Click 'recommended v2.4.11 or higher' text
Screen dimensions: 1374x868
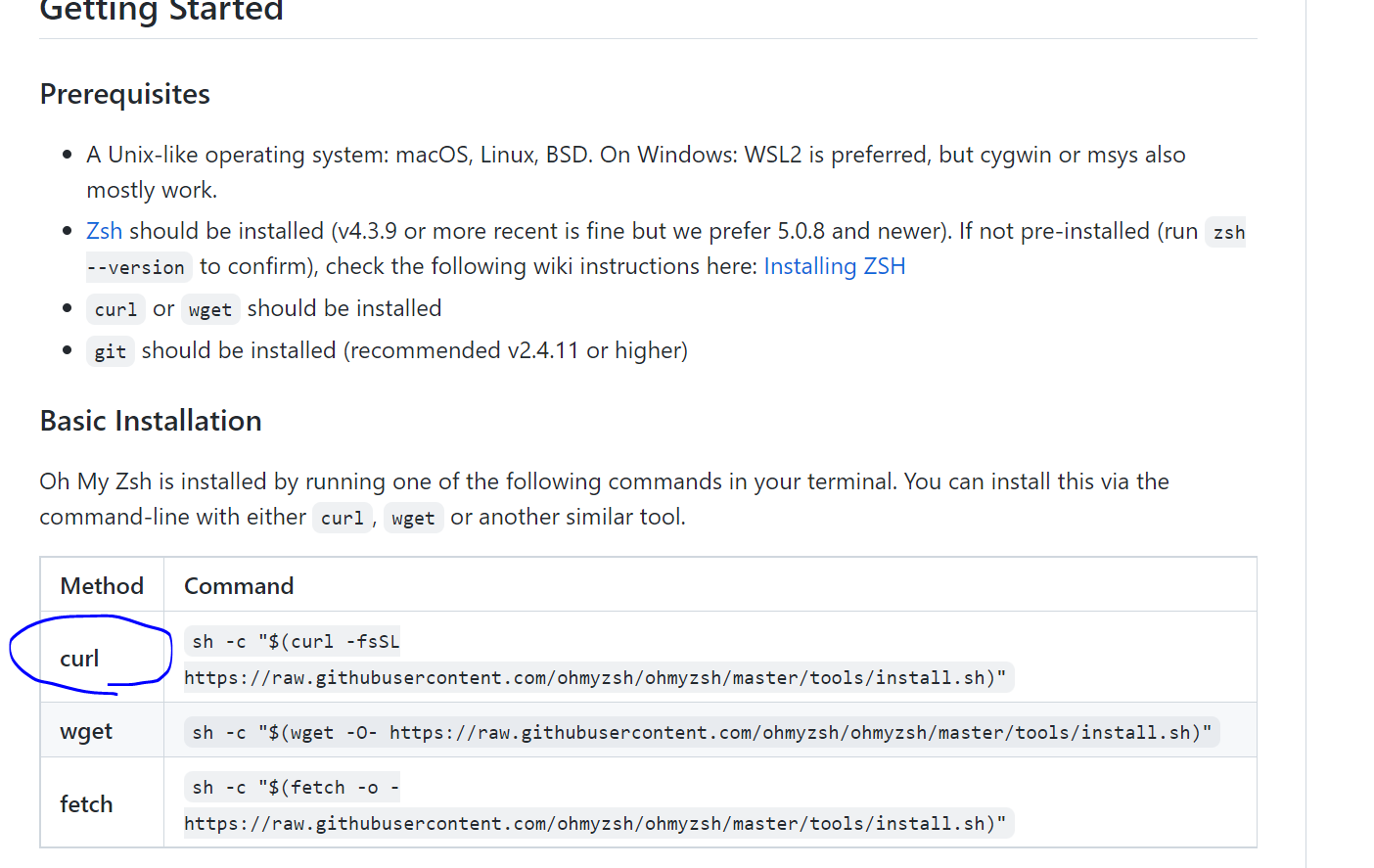(x=516, y=350)
